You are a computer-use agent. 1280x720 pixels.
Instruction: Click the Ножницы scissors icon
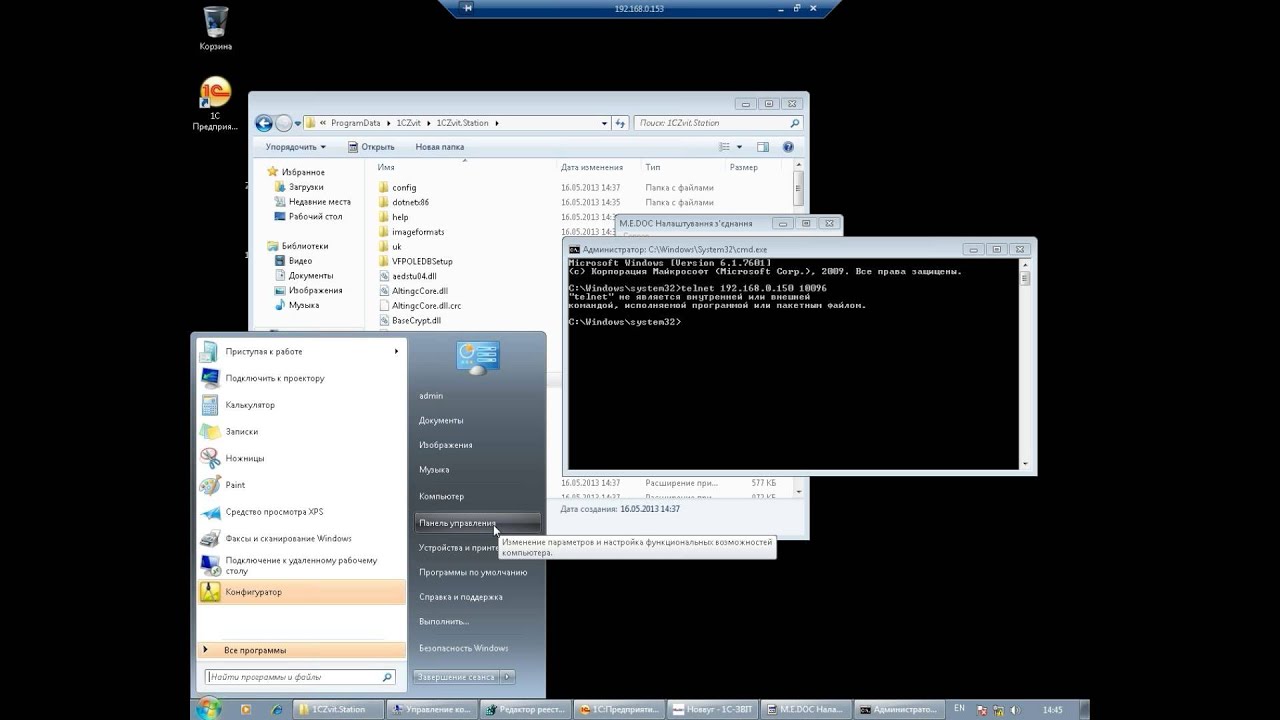tap(209, 458)
